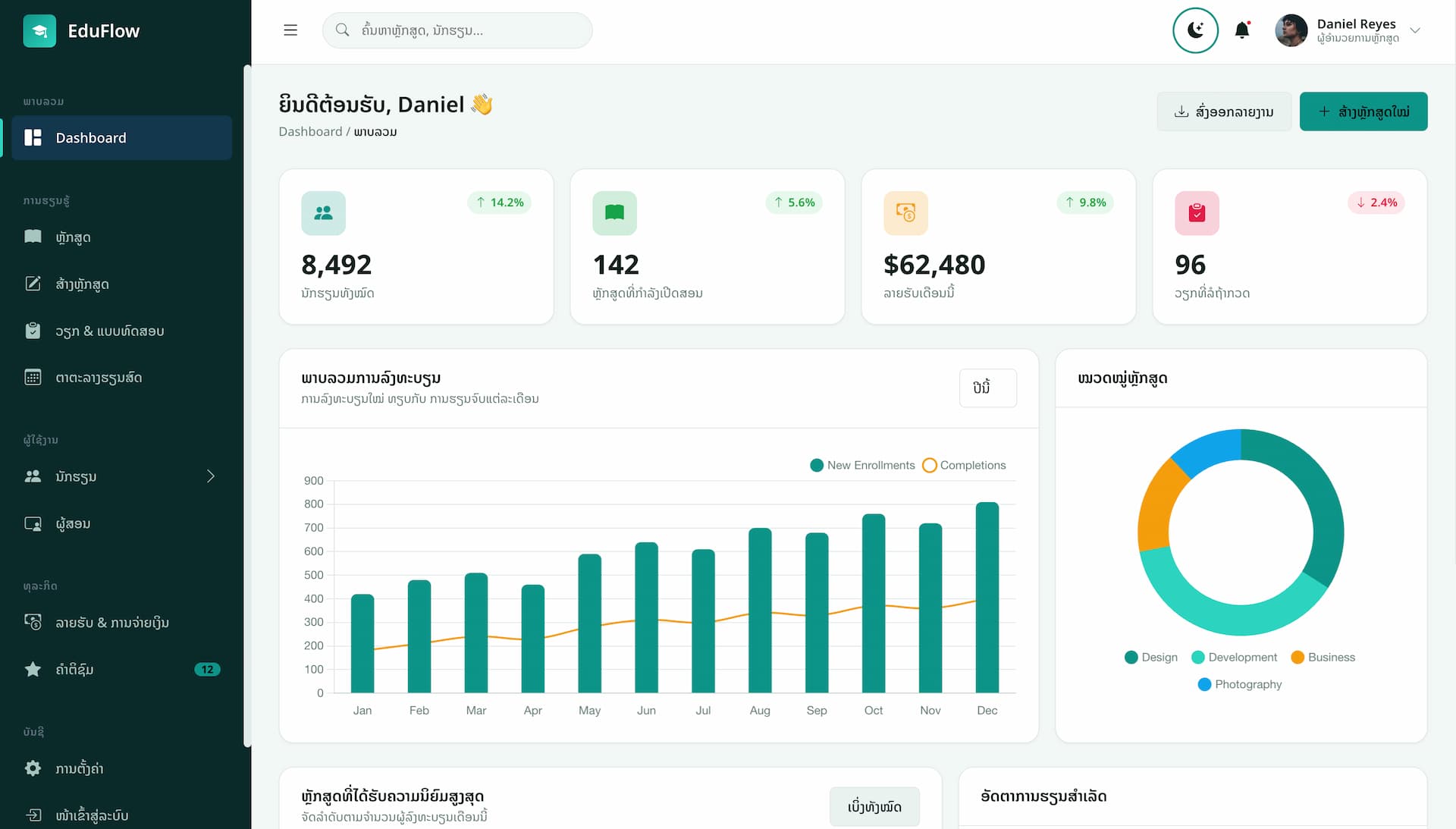Click the download icon on export button

[x=1181, y=111]
